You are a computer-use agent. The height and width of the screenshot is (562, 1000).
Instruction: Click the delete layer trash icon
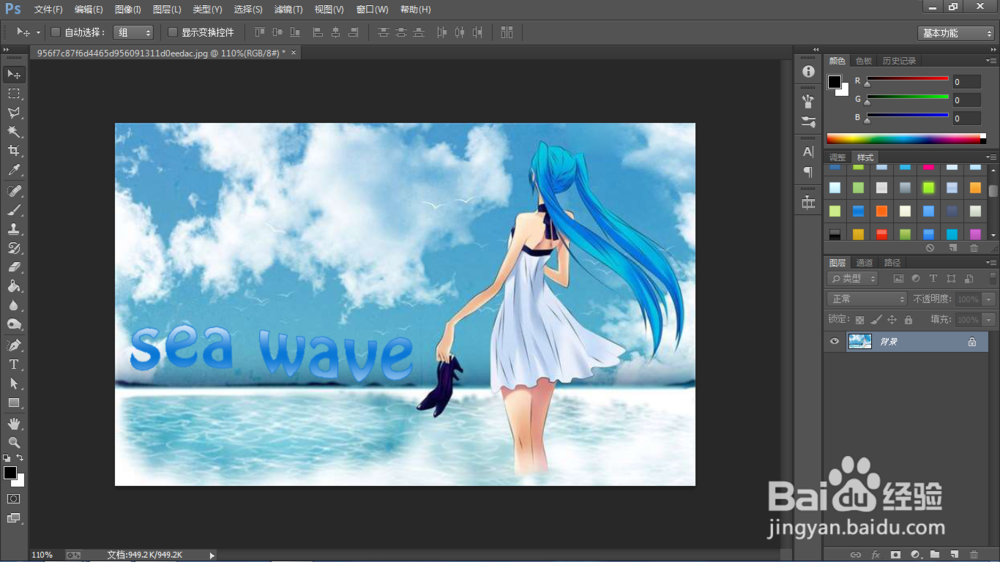click(x=973, y=554)
